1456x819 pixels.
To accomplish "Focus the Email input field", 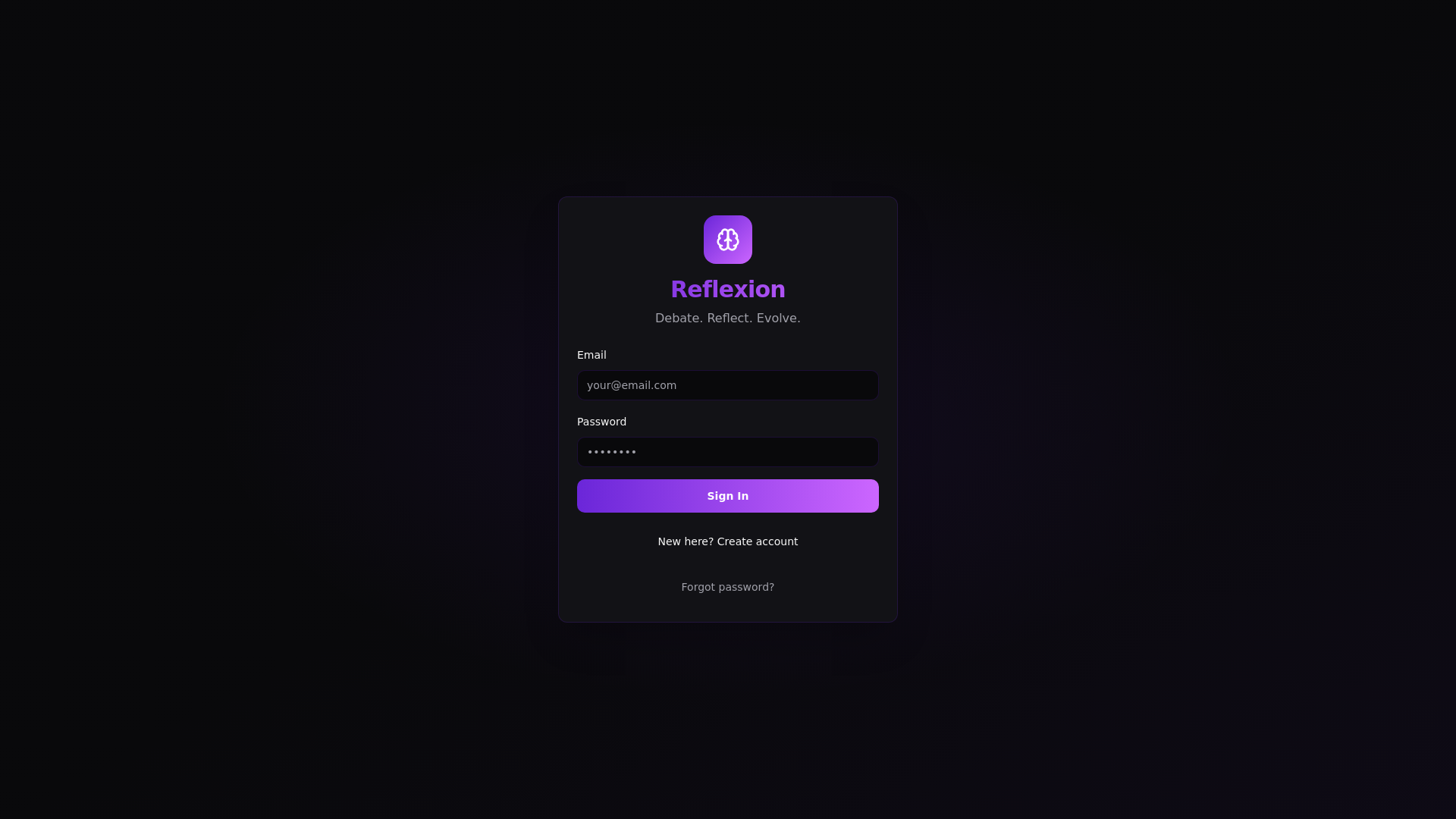I will [x=728, y=385].
